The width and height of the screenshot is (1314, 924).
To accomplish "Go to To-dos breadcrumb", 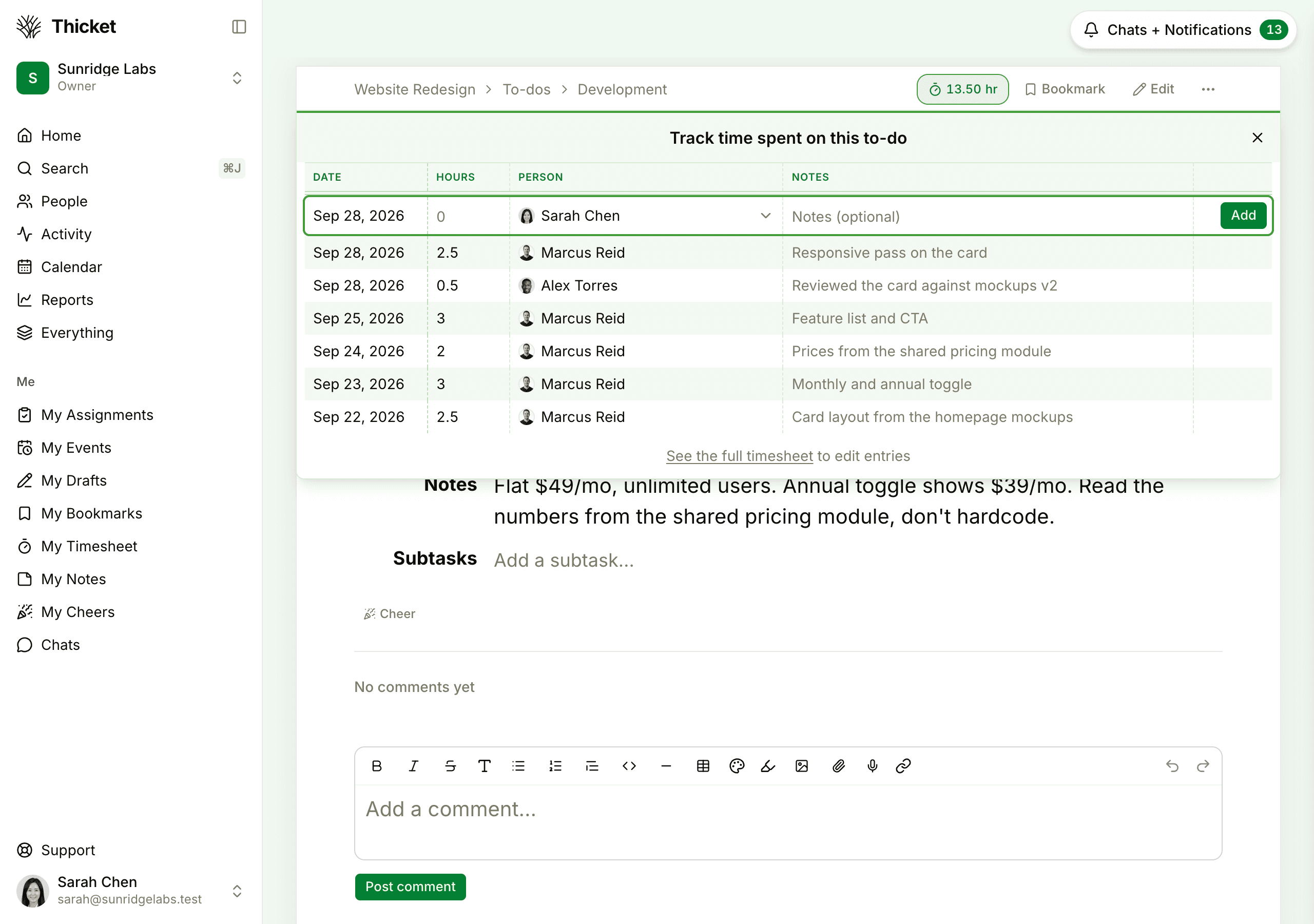I will (527, 89).
